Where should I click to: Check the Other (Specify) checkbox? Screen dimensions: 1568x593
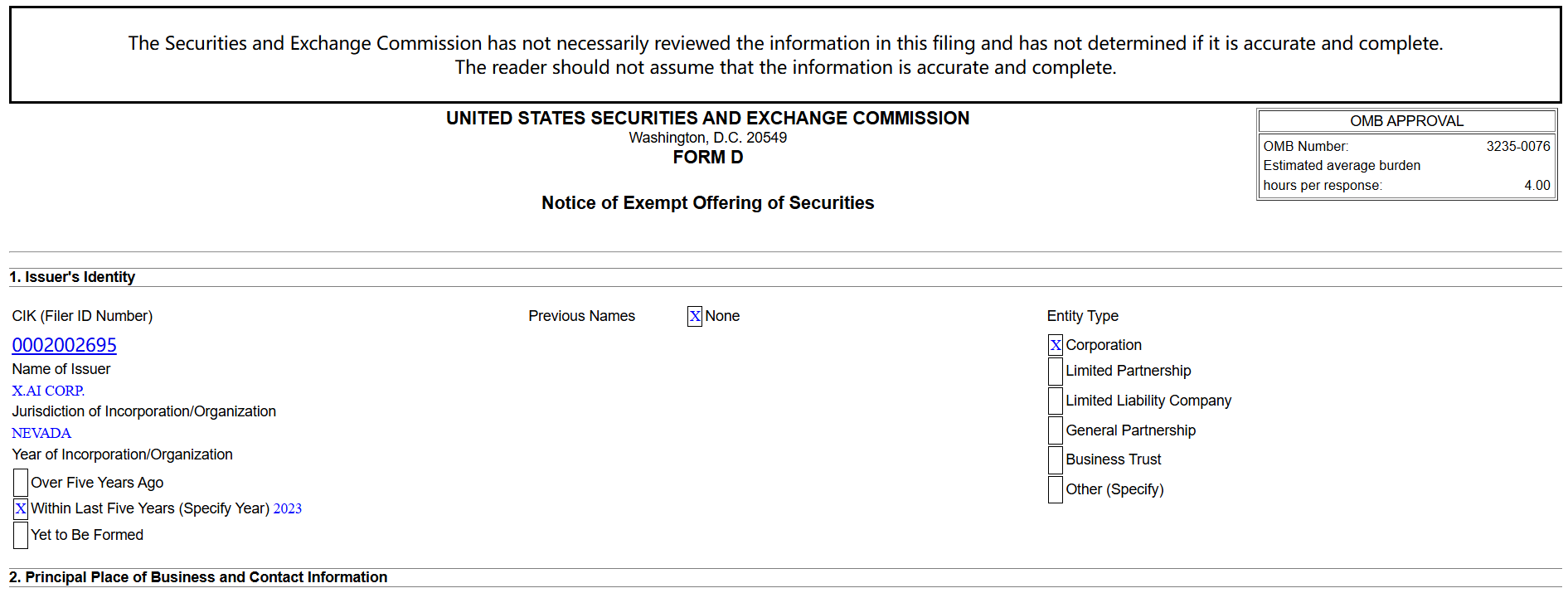(1055, 489)
